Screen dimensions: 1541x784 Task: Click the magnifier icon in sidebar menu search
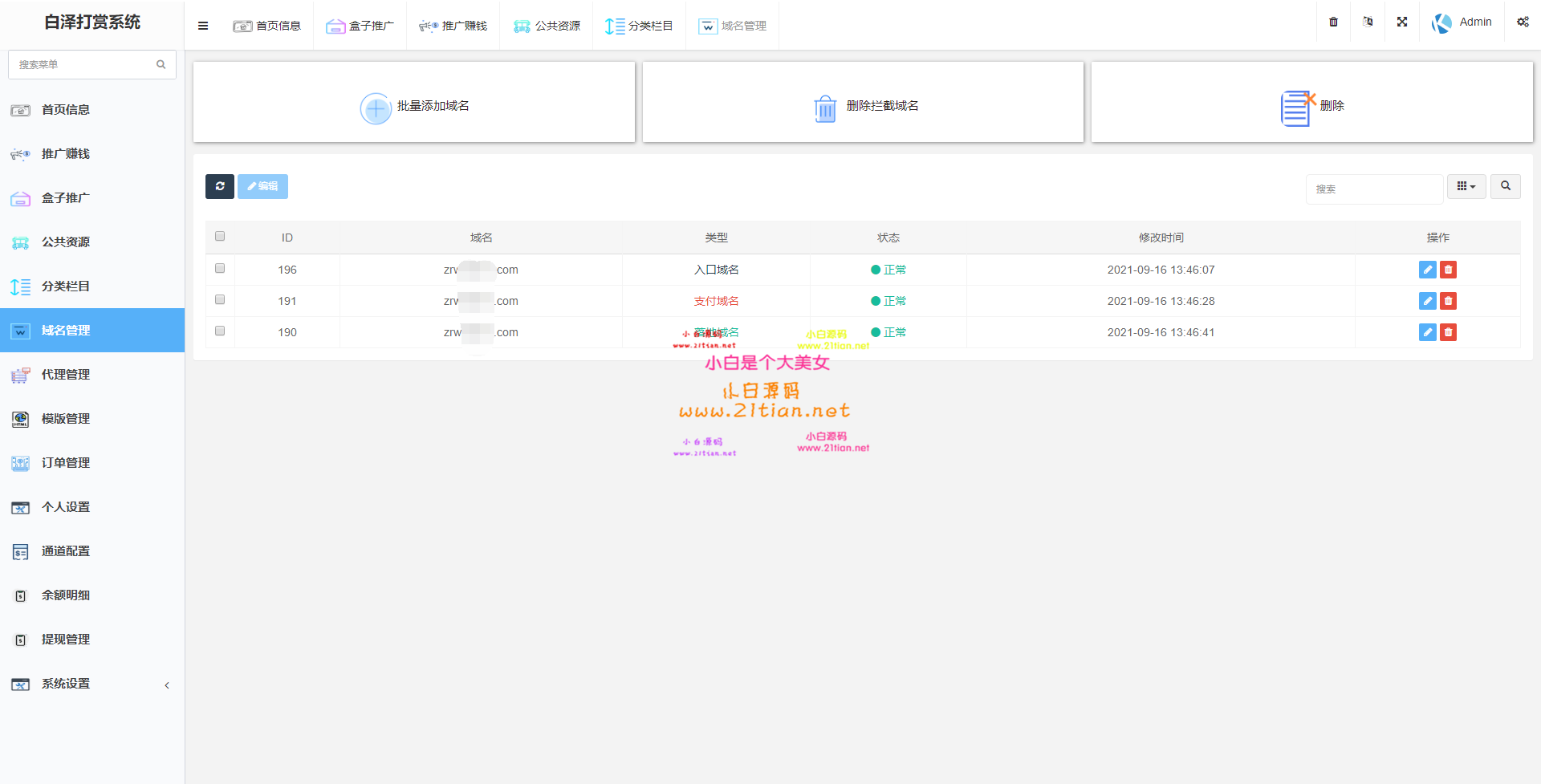(x=161, y=64)
